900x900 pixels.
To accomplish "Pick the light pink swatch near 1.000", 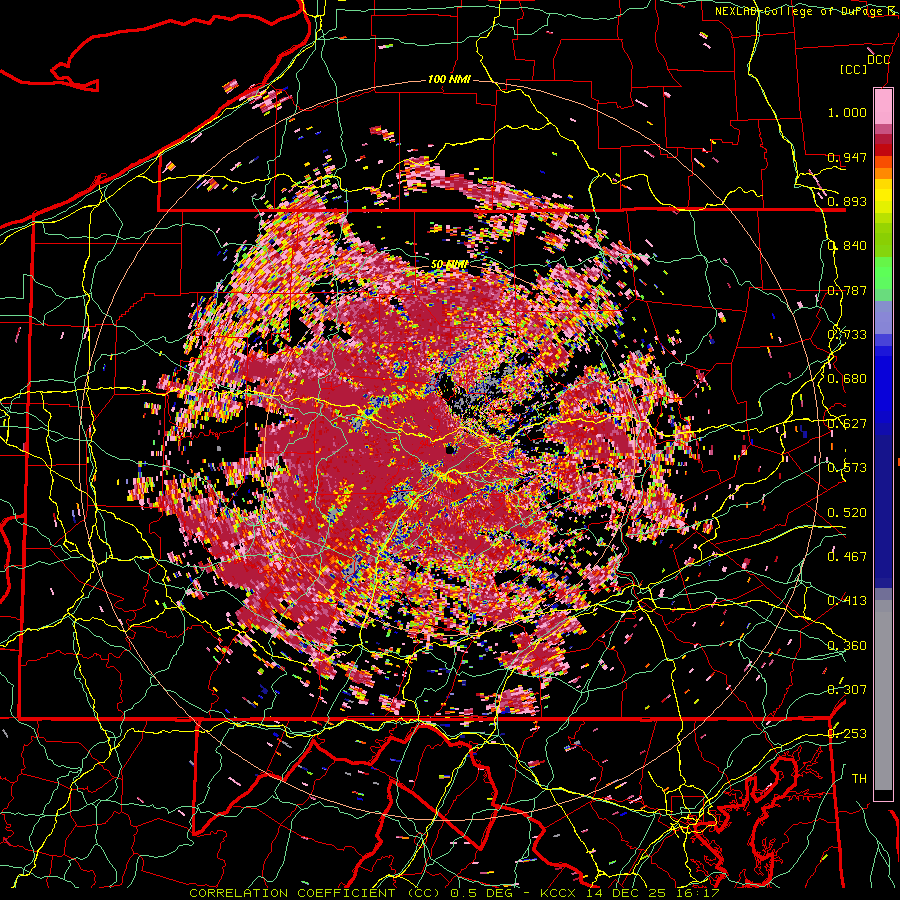I will point(883,107).
